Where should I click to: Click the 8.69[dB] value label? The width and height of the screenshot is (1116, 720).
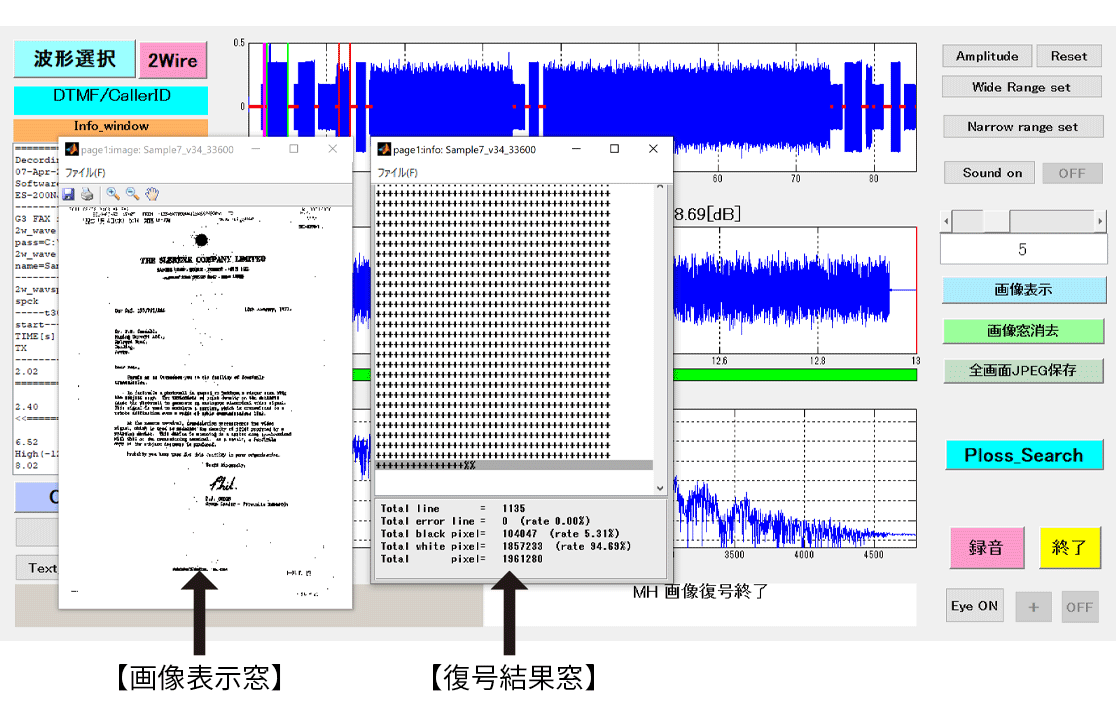click(x=707, y=214)
